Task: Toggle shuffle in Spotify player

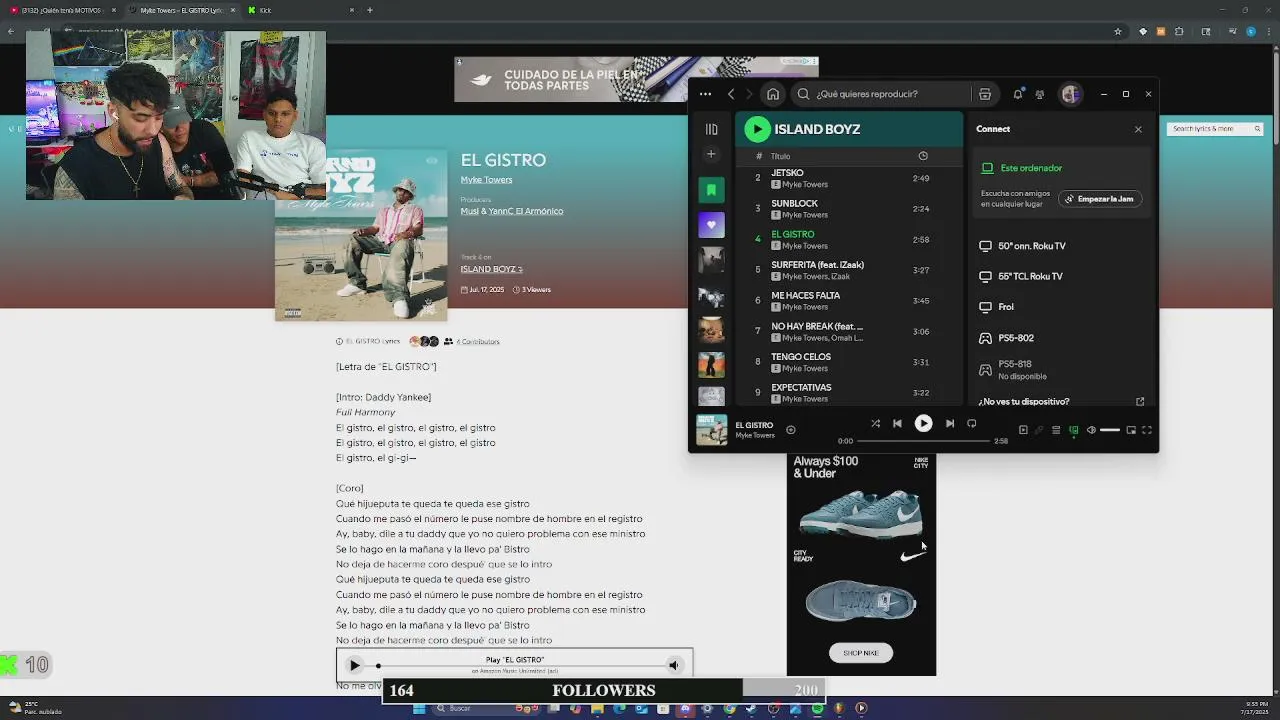Action: pyautogui.click(x=875, y=424)
